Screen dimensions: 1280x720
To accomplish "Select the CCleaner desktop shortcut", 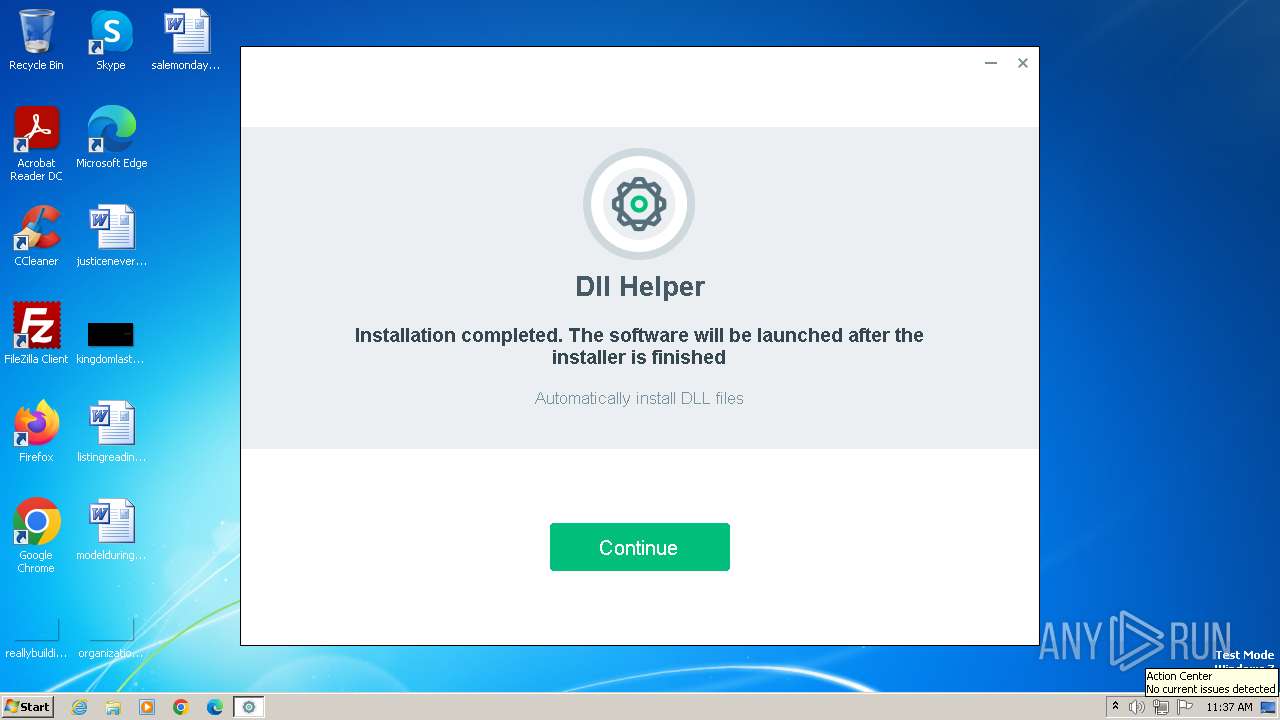I will pos(36,236).
